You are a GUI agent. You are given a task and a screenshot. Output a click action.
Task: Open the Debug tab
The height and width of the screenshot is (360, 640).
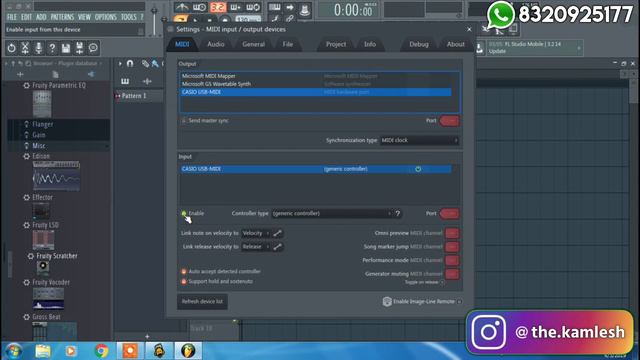click(419, 44)
